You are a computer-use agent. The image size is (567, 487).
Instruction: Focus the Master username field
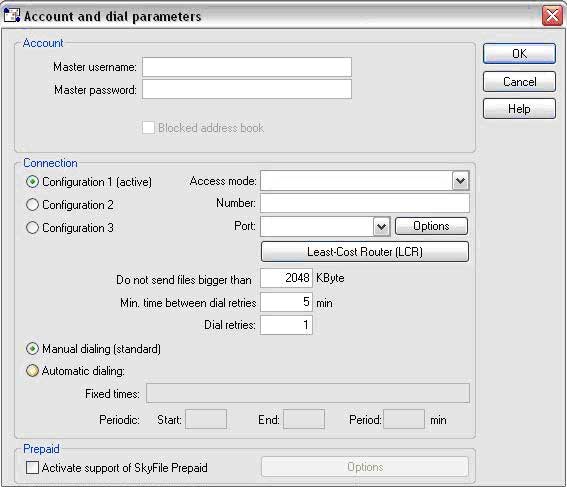(x=247, y=67)
